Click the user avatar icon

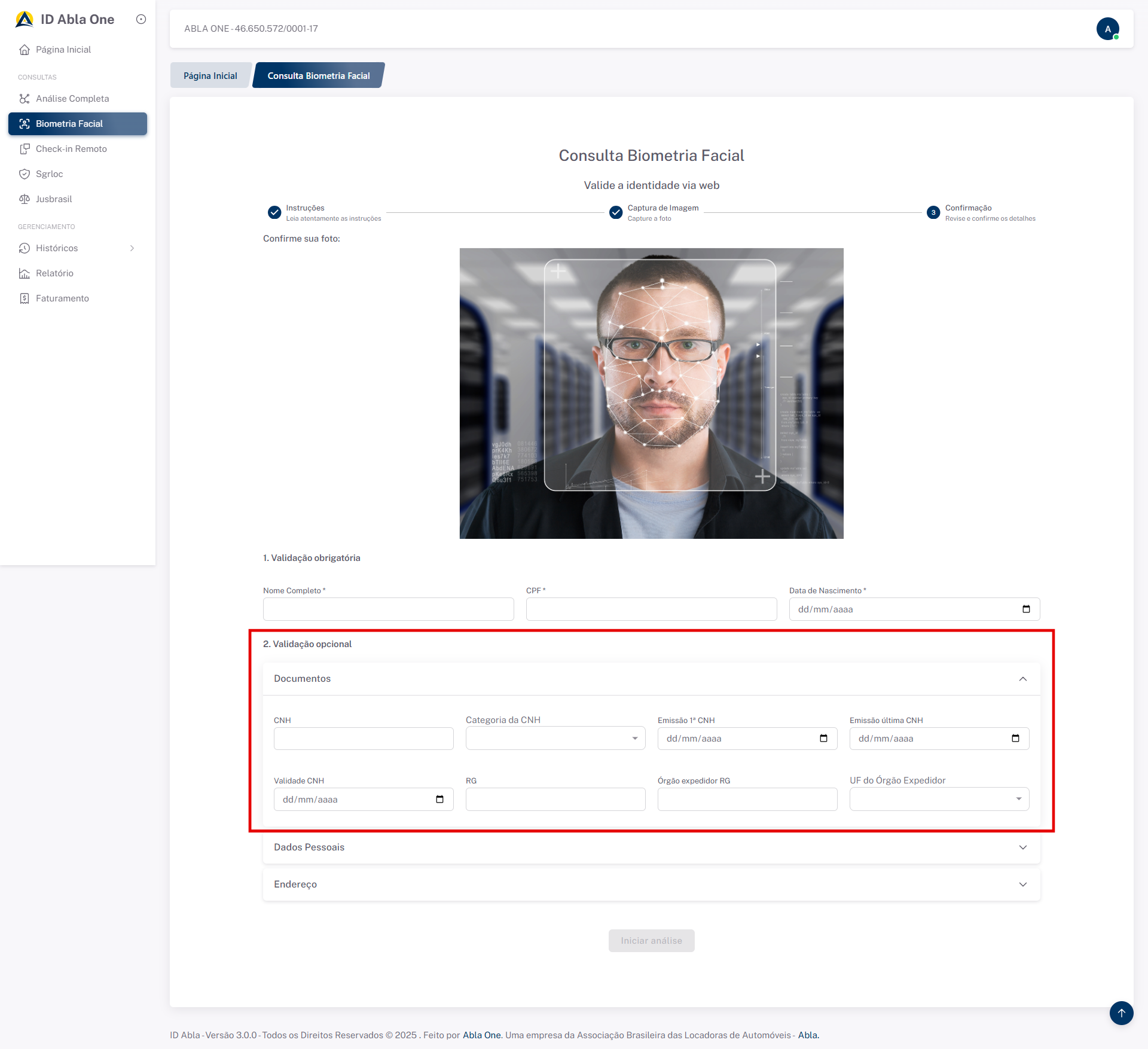tap(1107, 29)
